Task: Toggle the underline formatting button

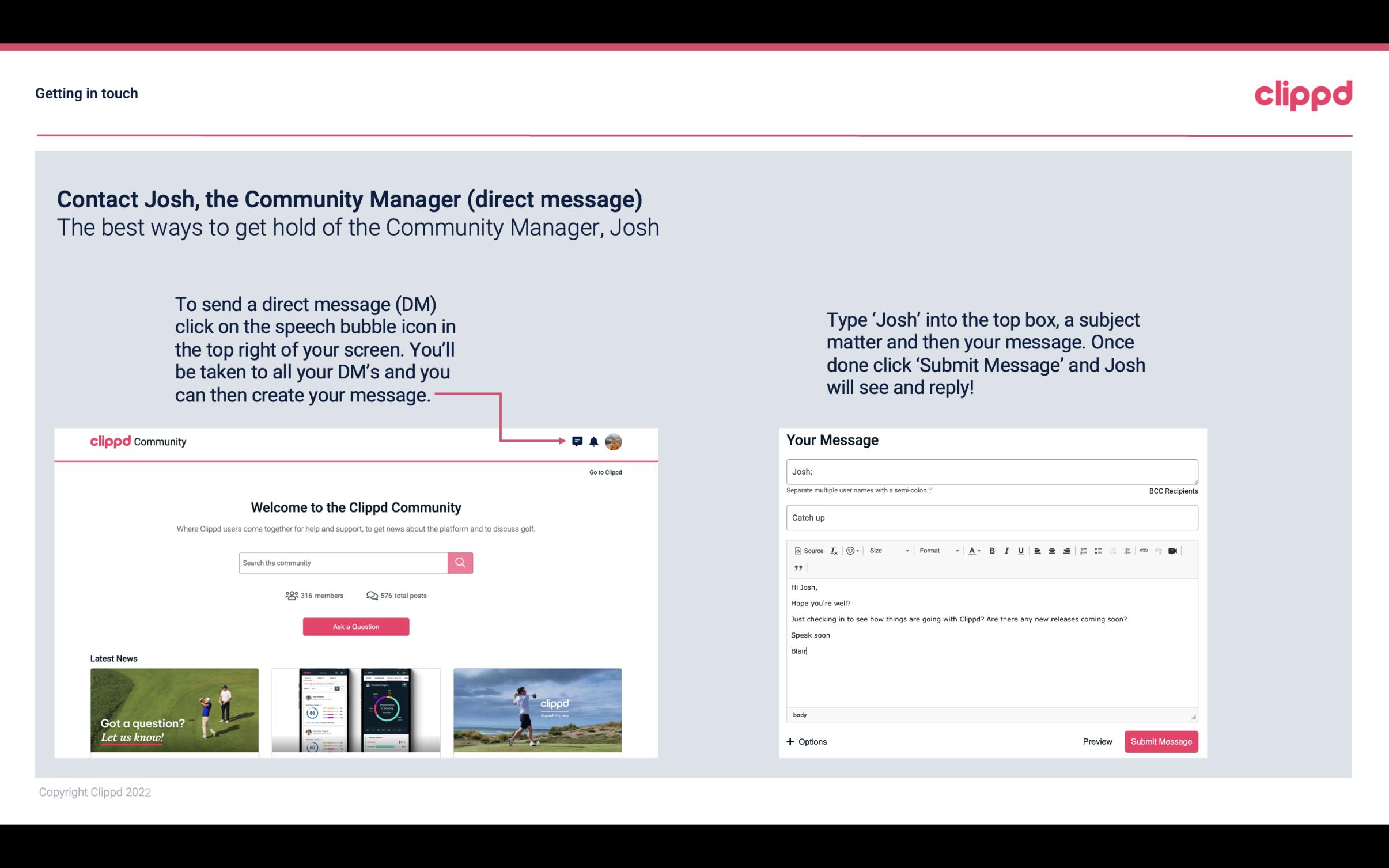Action: (x=1021, y=551)
